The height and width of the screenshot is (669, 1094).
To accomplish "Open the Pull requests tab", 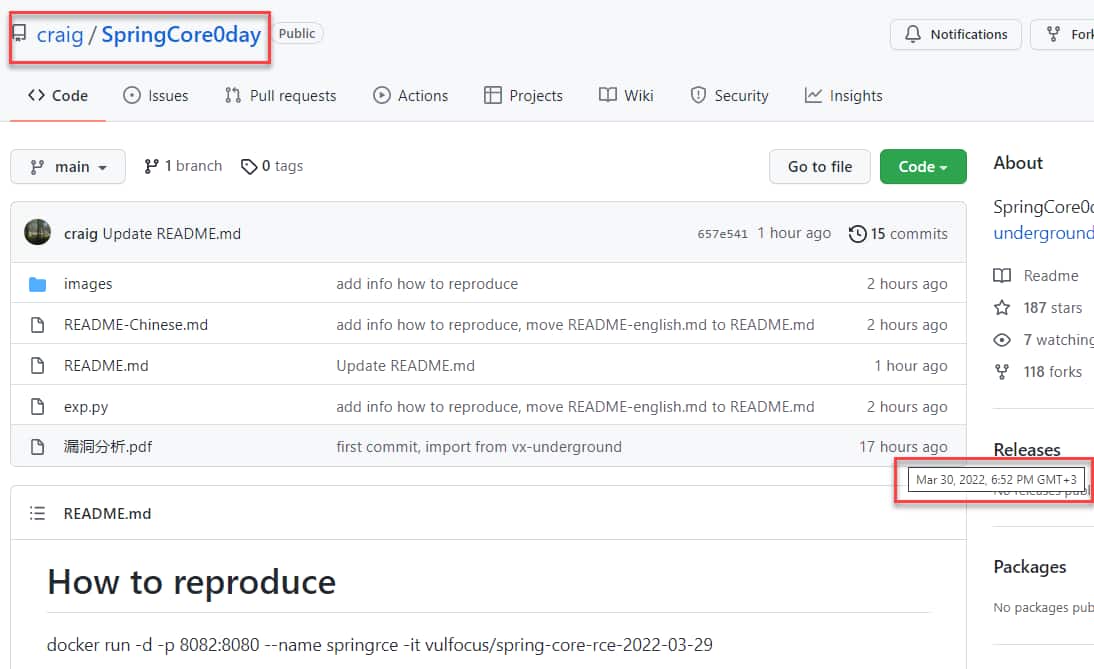I will [x=280, y=96].
